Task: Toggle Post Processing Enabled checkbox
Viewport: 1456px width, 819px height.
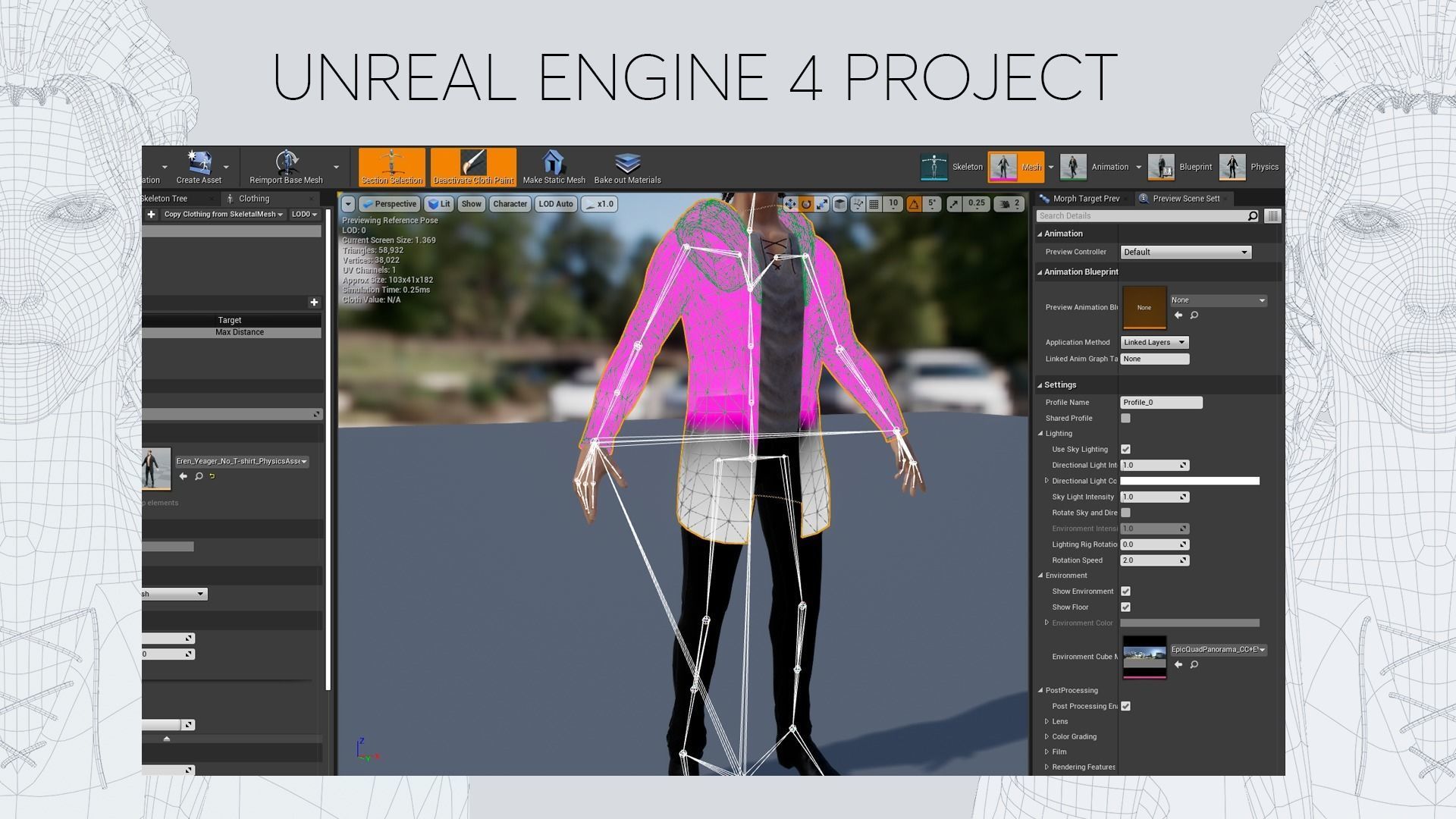Action: (x=1126, y=707)
